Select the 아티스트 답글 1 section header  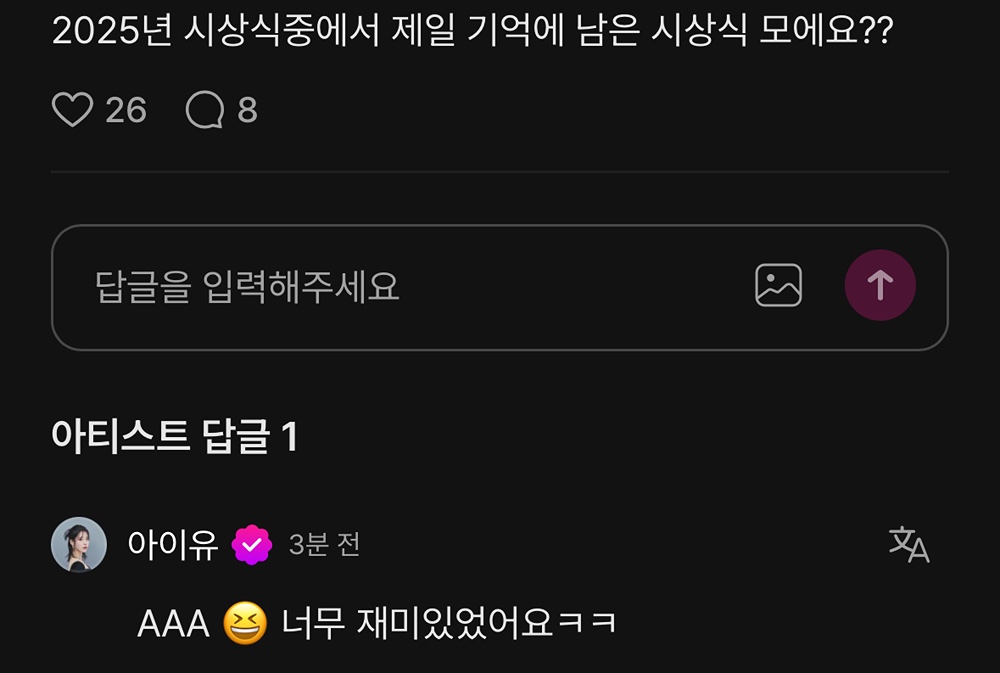coord(175,436)
